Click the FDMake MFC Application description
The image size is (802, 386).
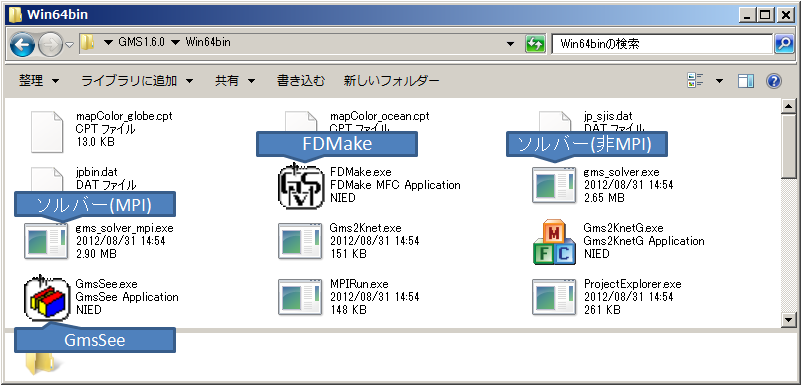point(395,185)
